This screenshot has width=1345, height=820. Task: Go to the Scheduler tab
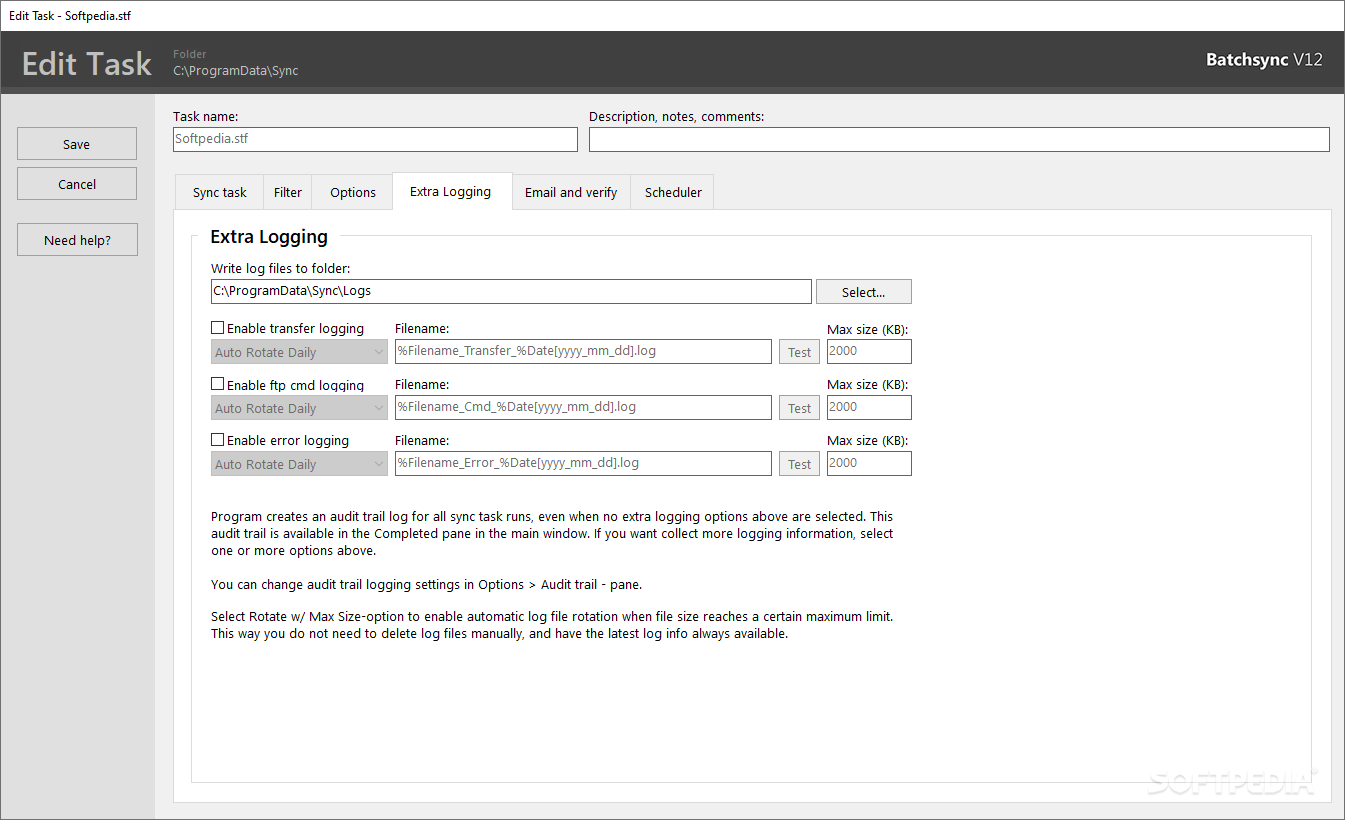click(x=673, y=192)
